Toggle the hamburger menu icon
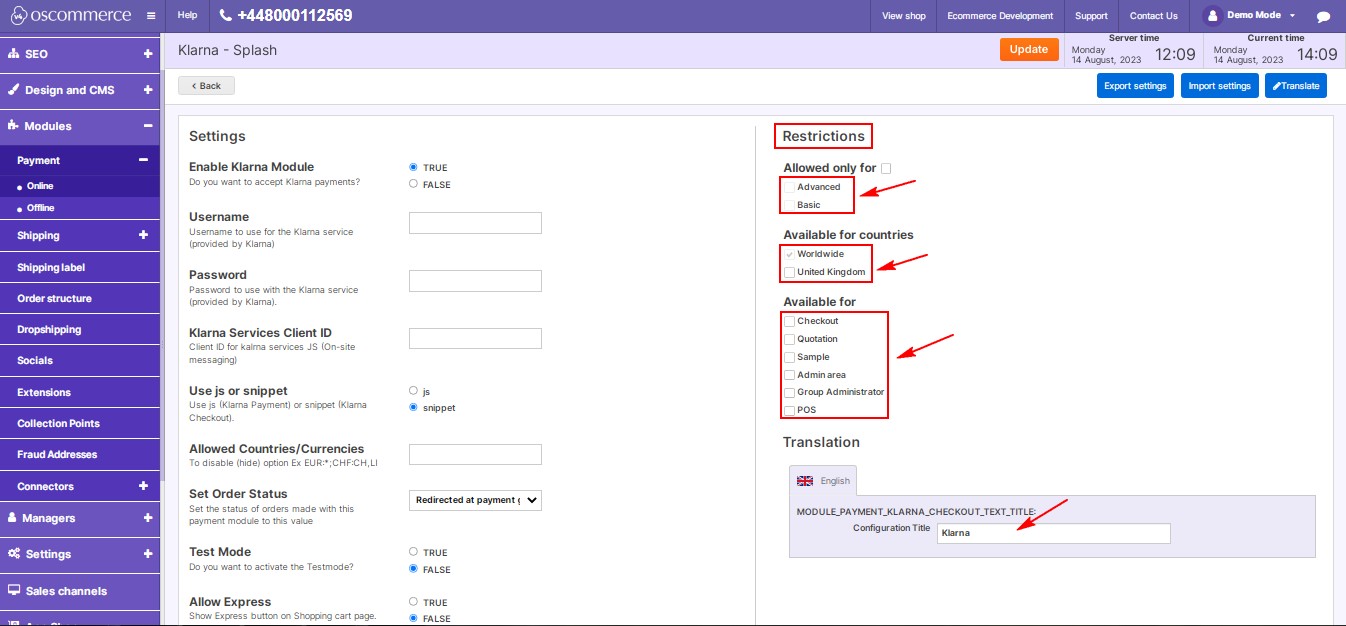This screenshot has height=626, width=1346. tap(150, 16)
